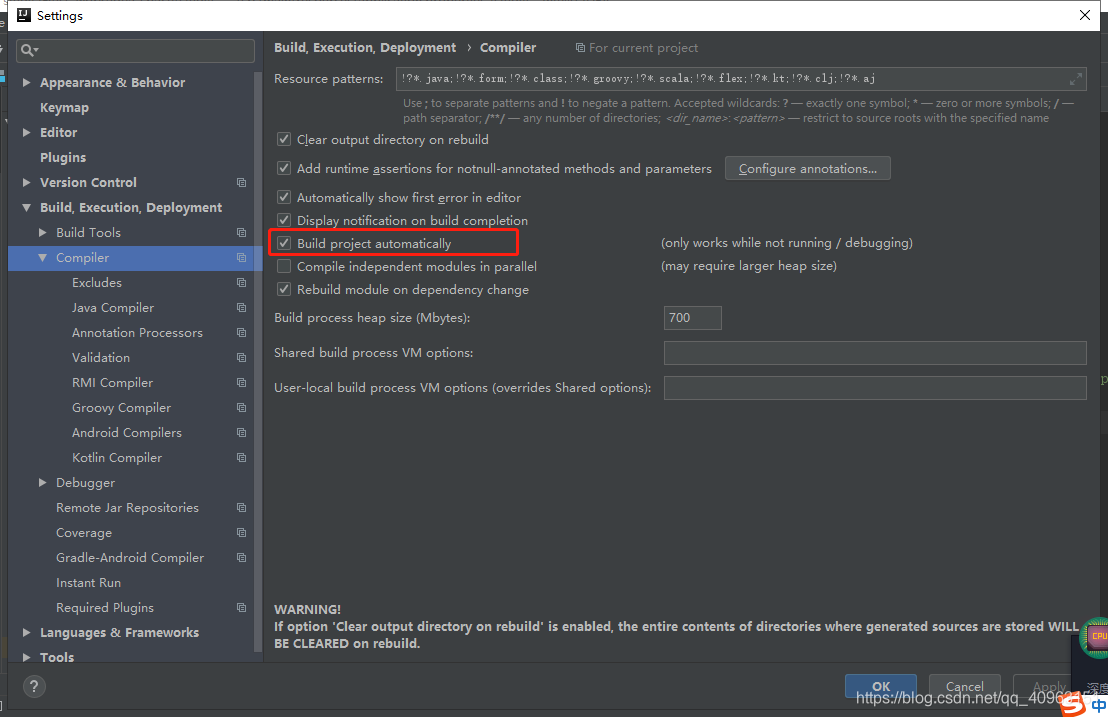Select Validation under Compiler
This screenshot has height=717, width=1108.
(x=101, y=357)
